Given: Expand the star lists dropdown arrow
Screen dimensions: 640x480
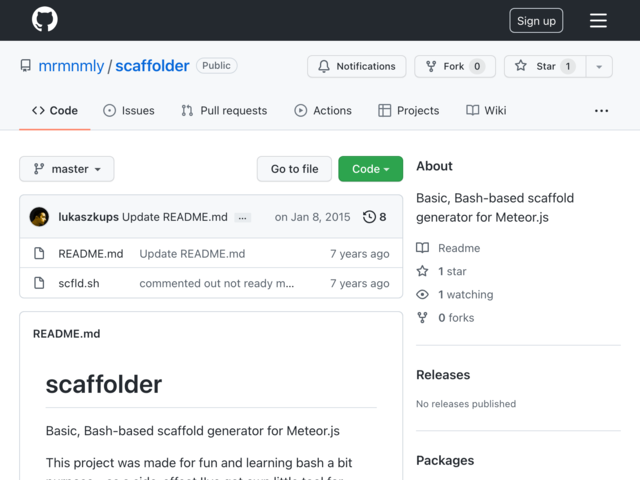Looking at the screenshot, I should pos(599,66).
